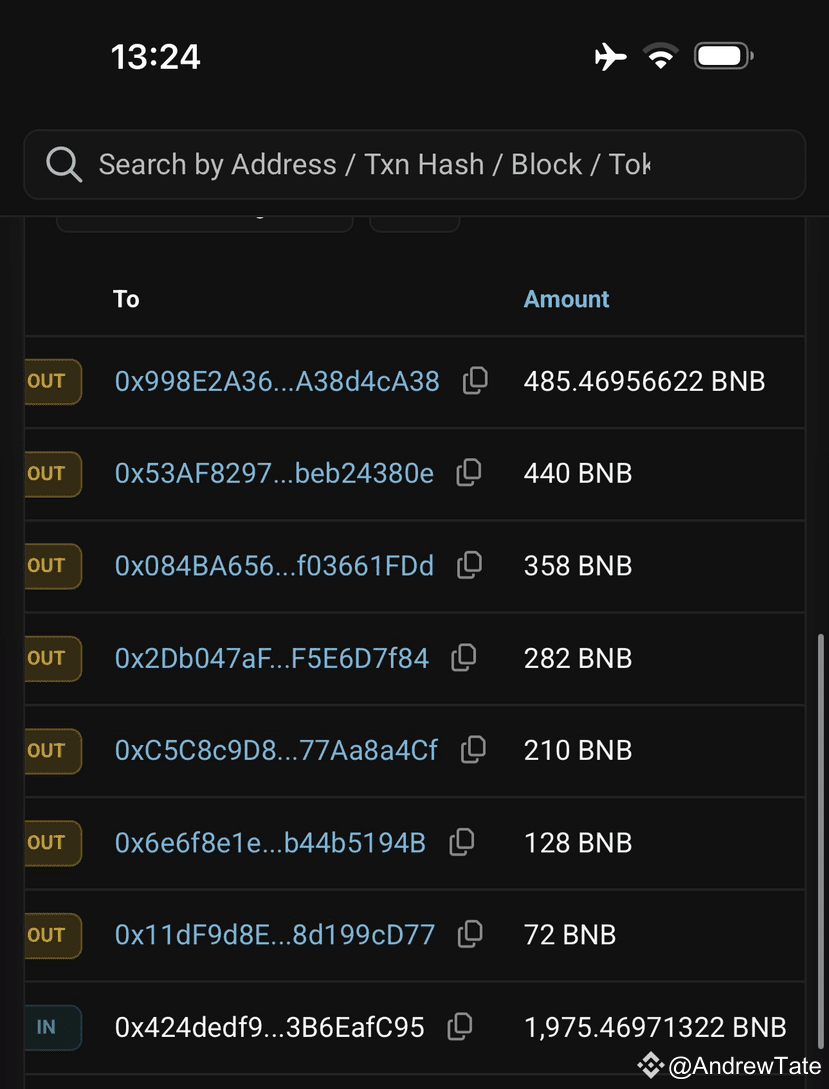
Task: Focus the Search by Address field
Action: (x=414, y=165)
